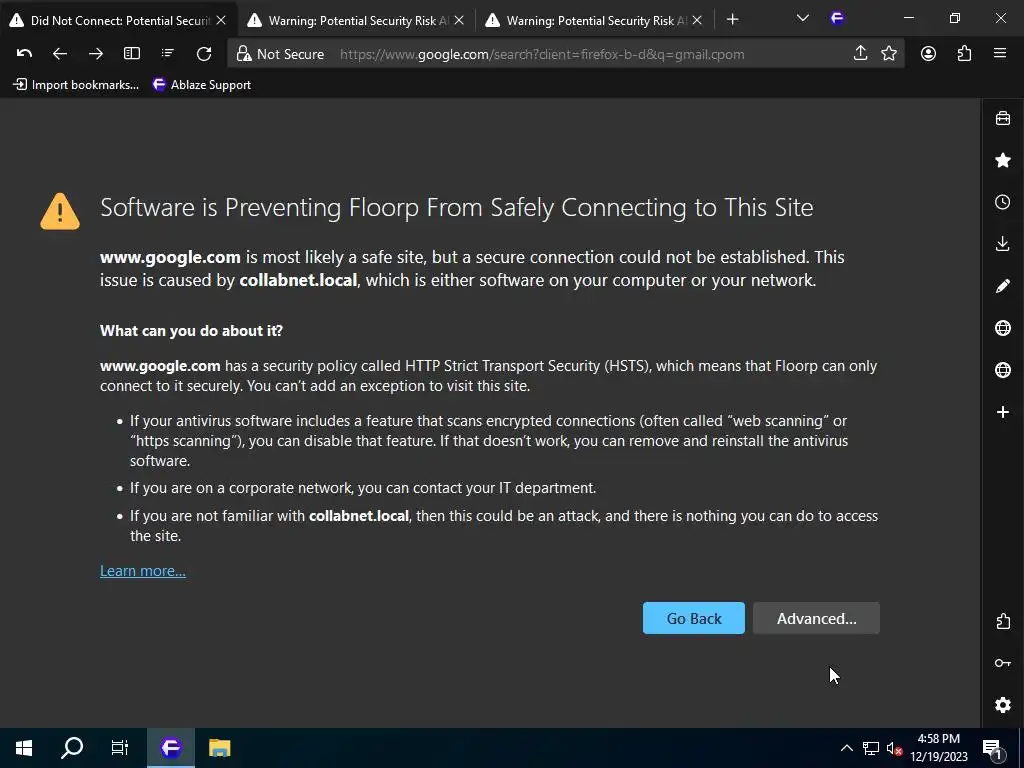Viewport: 1024px width, 768px height.
Task: Open the hamburger application menu
Action: click(1000, 54)
